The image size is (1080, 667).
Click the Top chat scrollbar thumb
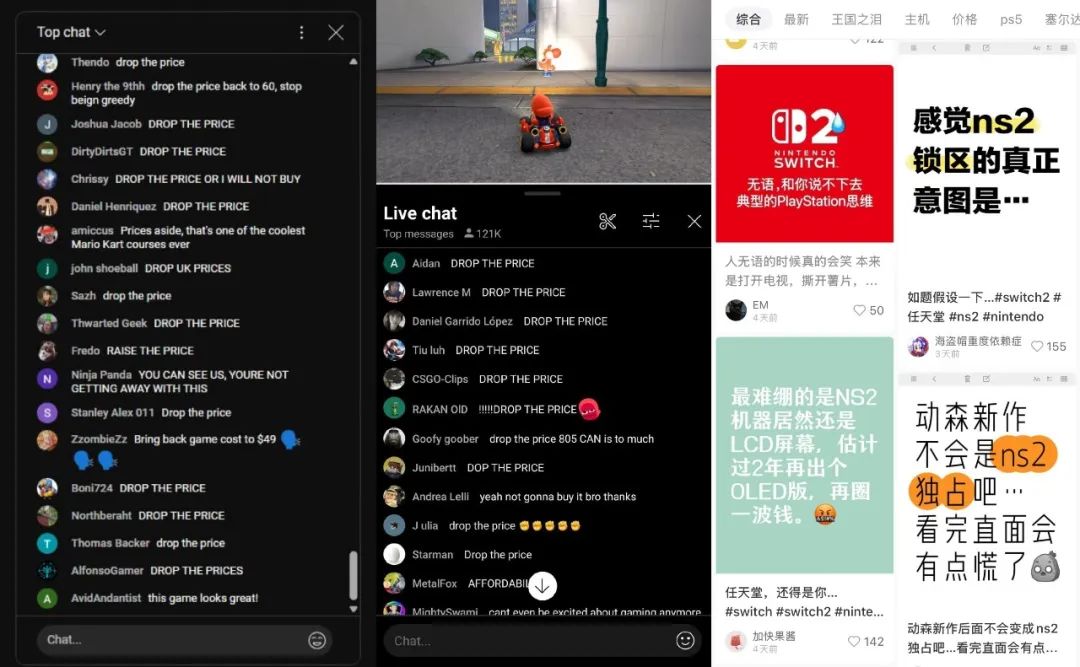(353, 575)
